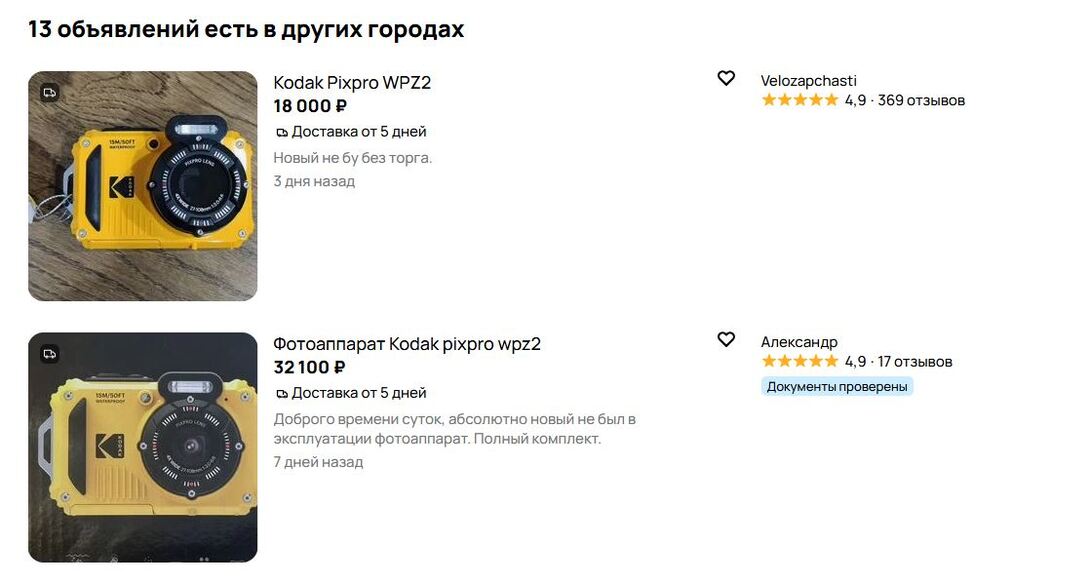Click the description starting with Доброго времени суток
The height and width of the screenshot is (583, 1090).
pos(454,429)
